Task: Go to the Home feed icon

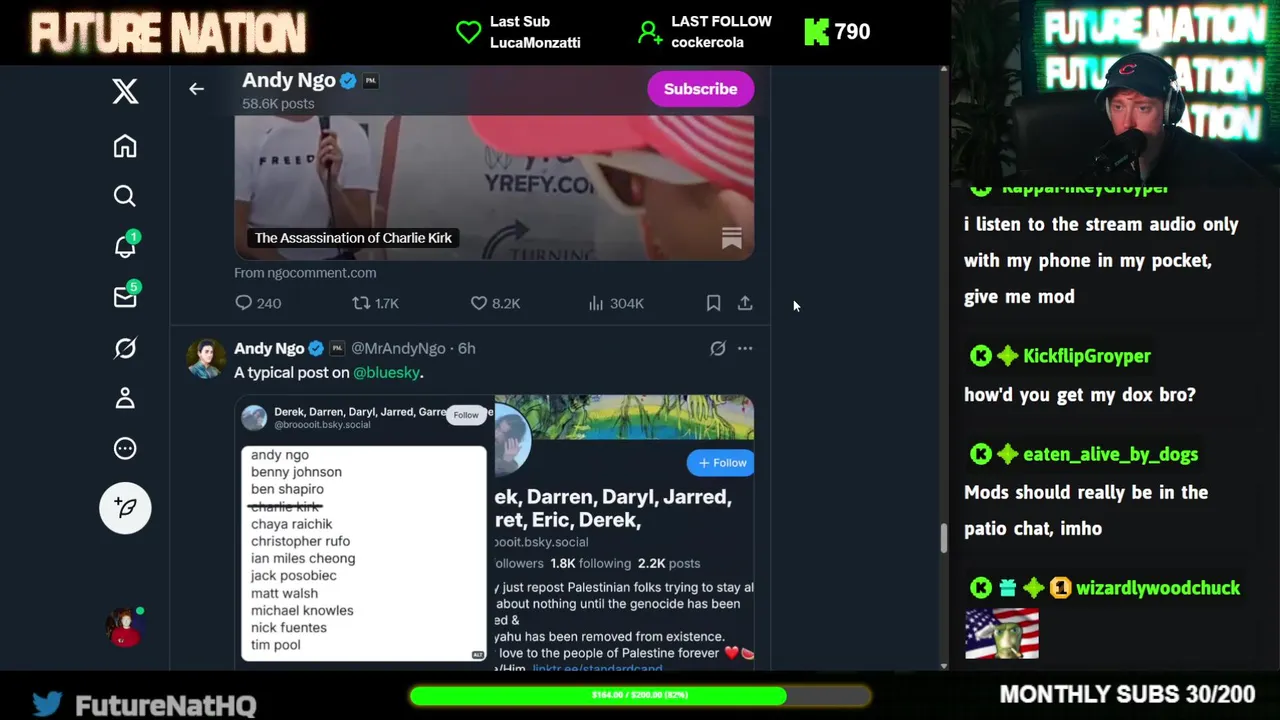Action: (125, 146)
